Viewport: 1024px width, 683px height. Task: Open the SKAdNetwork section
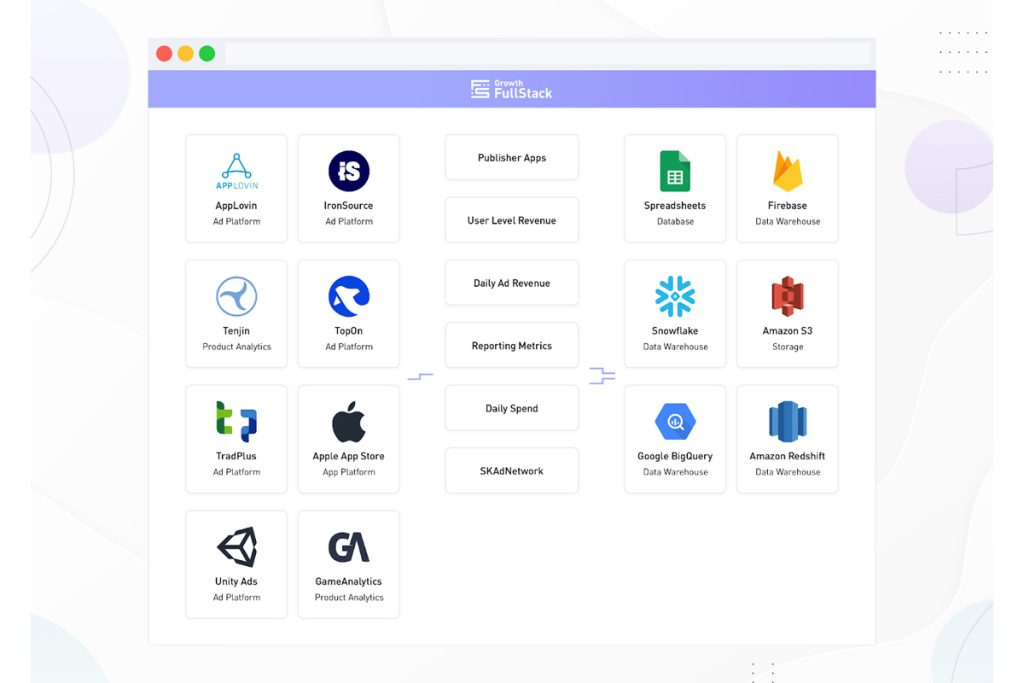(511, 470)
